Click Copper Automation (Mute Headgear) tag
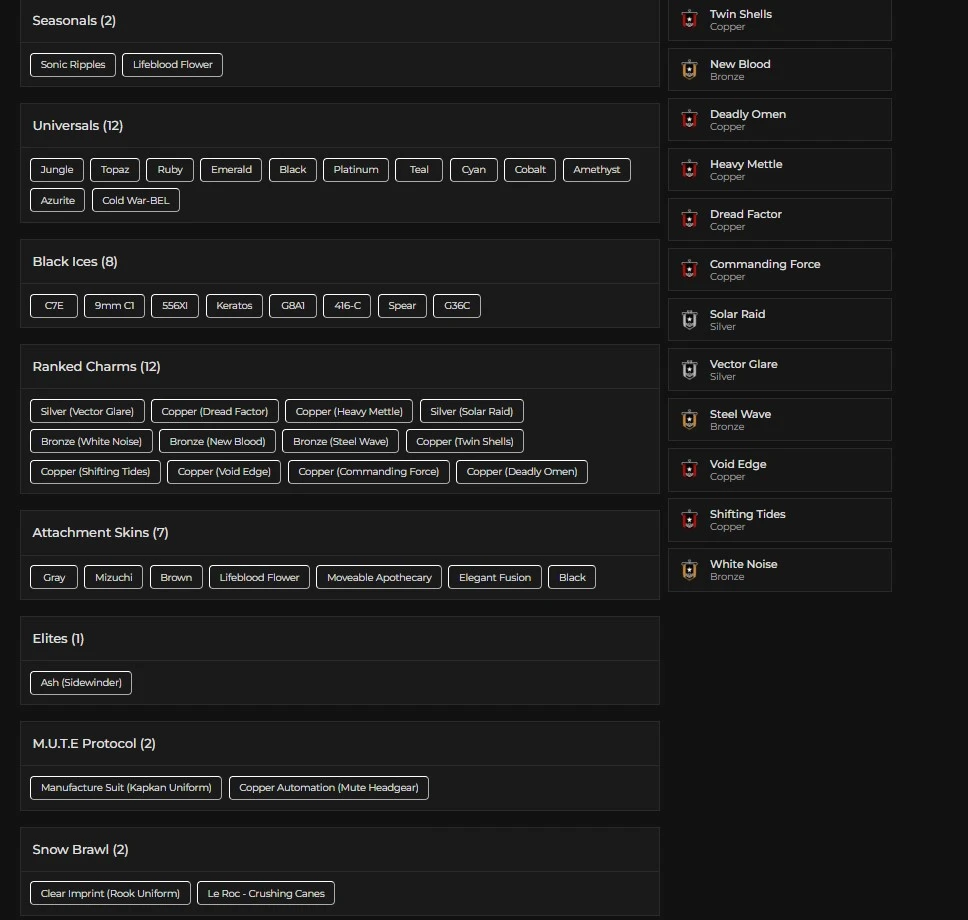968x920 pixels. (x=329, y=788)
